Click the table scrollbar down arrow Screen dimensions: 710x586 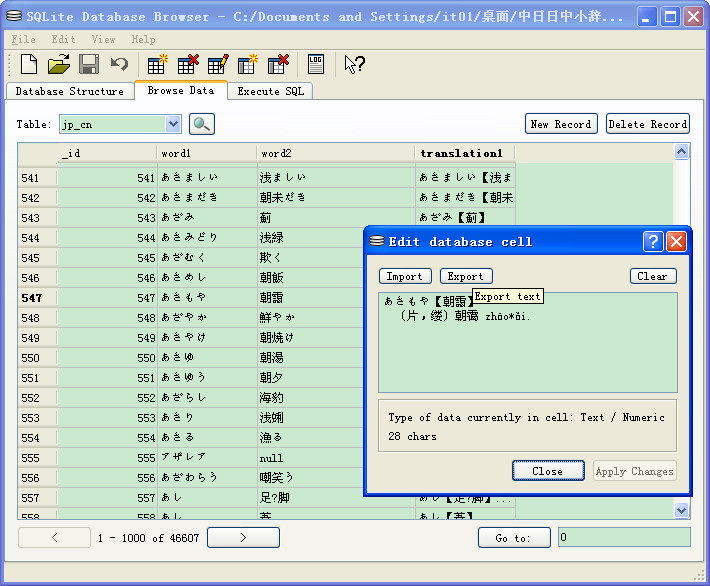point(681,510)
